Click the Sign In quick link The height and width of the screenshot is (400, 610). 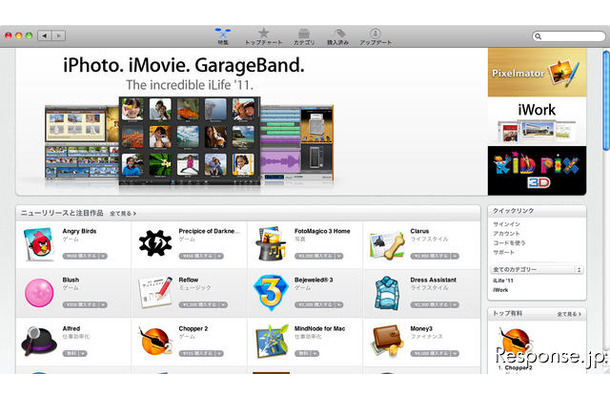click(507, 224)
